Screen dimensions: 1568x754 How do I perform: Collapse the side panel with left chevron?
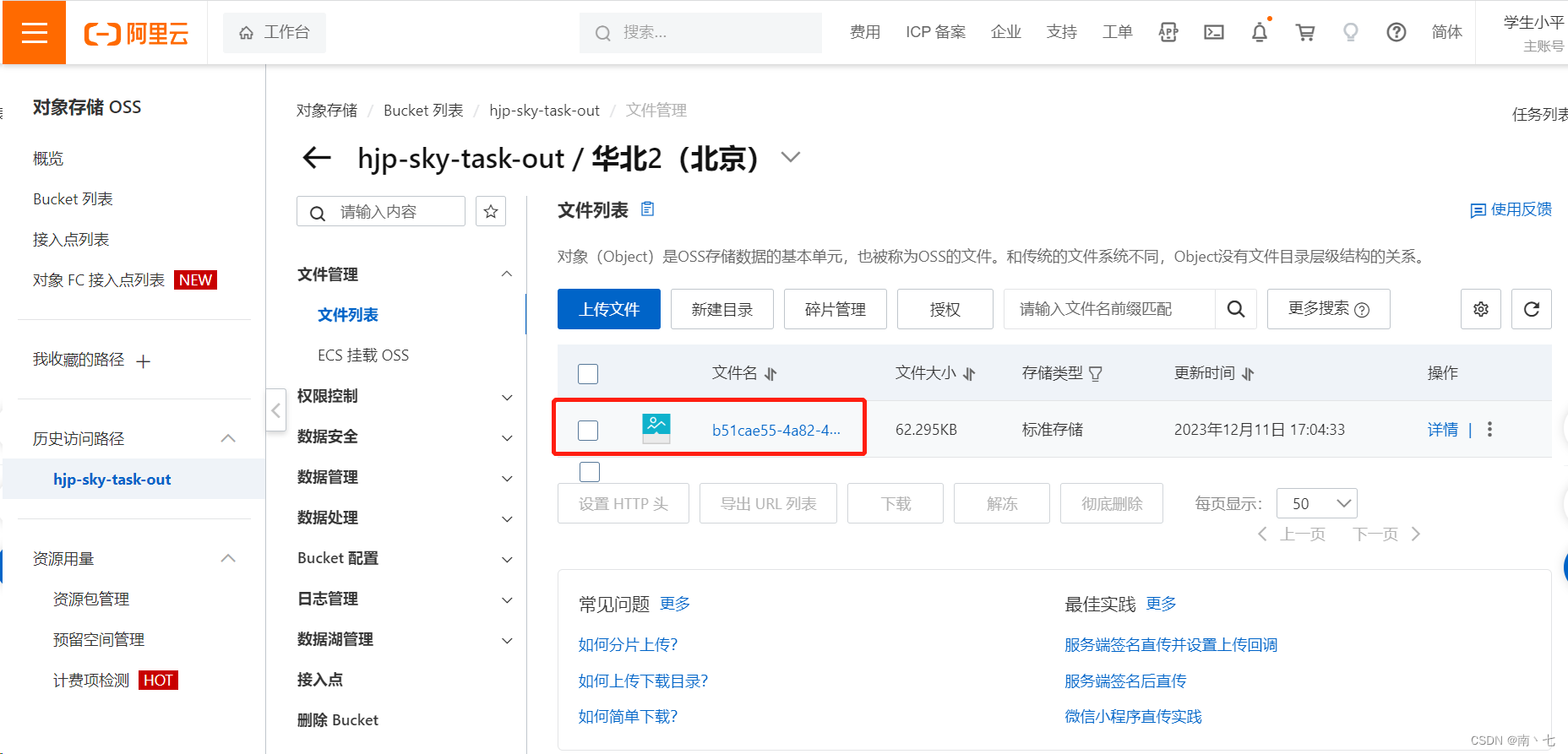tap(275, 410)
